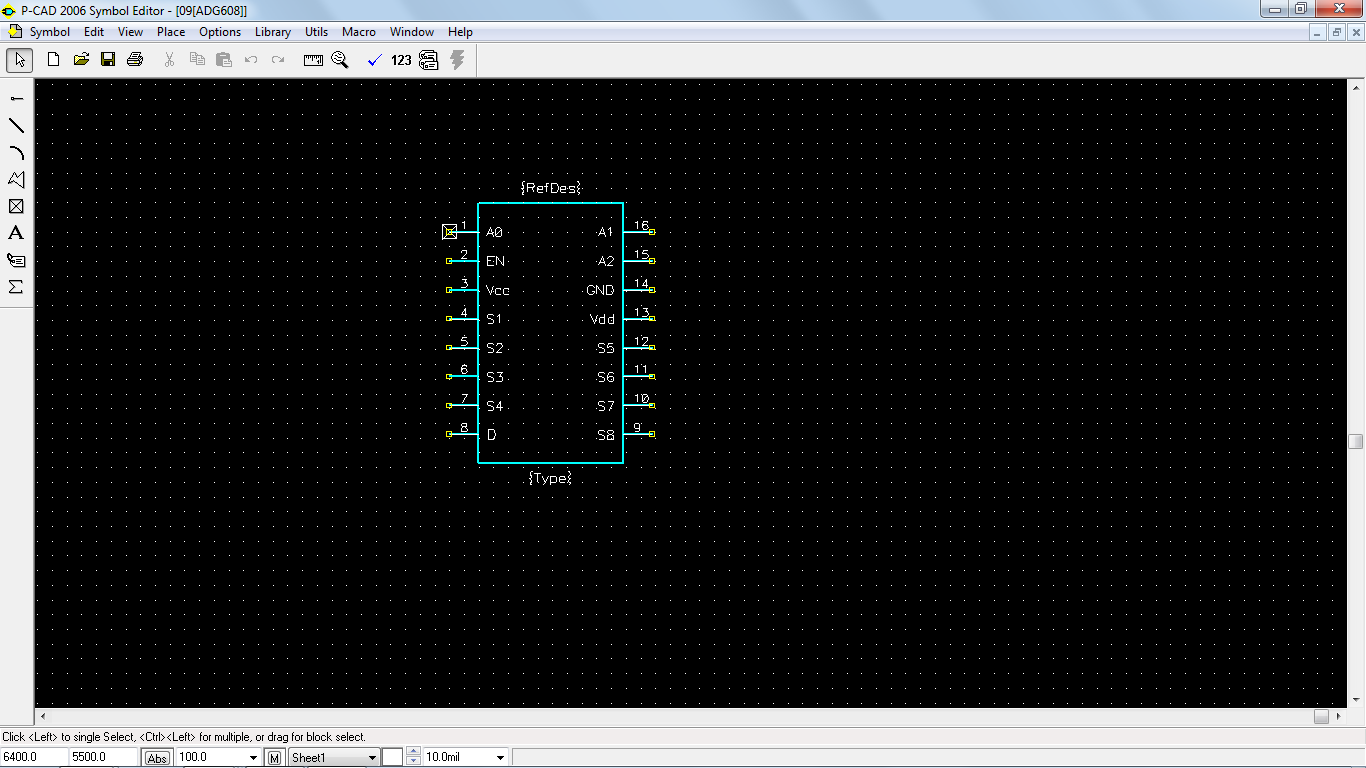The height and width of the screenshot is (768, 1366).
Task: Select the Place Pin tool
Action: (x=16, y=99)
